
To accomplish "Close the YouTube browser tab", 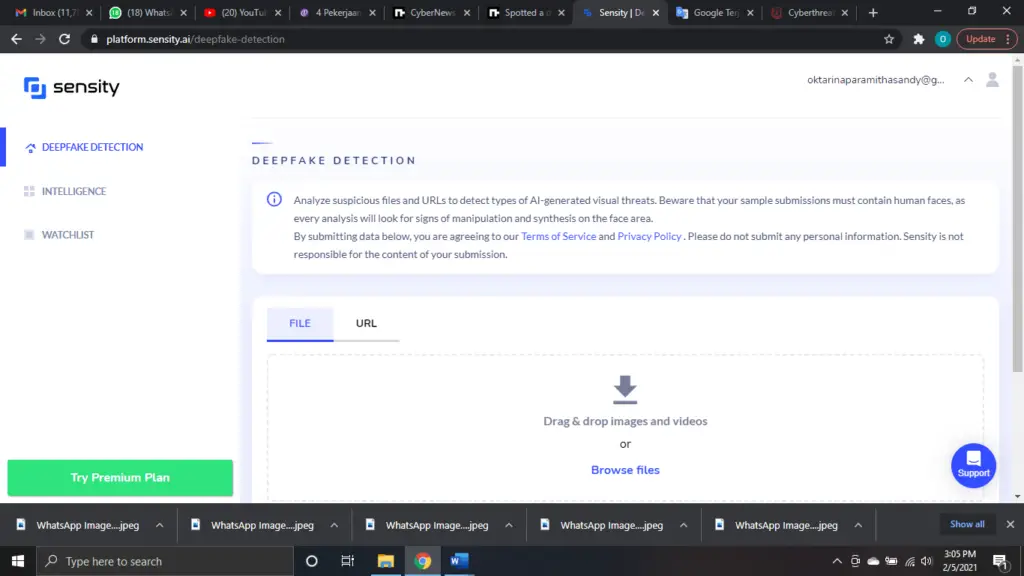I will click(x=278, y=12).
